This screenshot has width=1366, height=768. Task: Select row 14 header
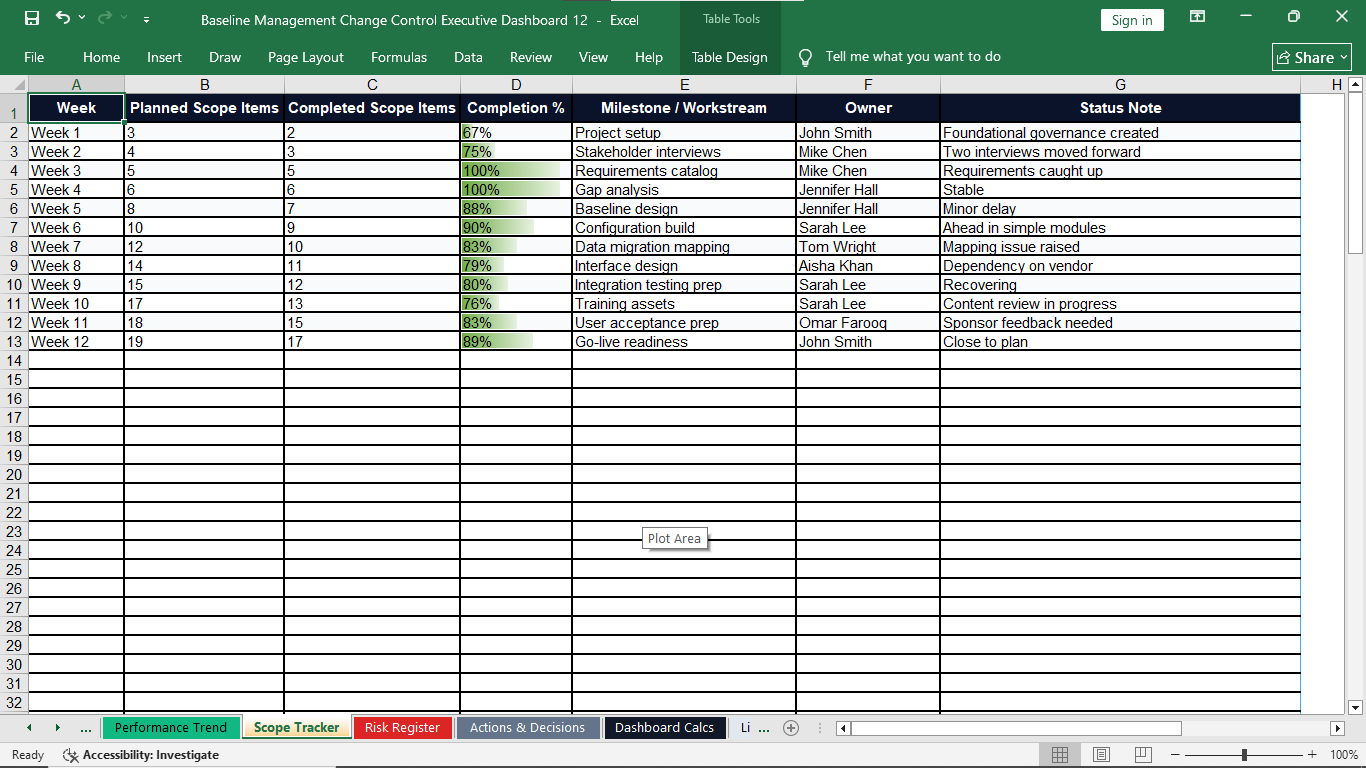point(14,360)
